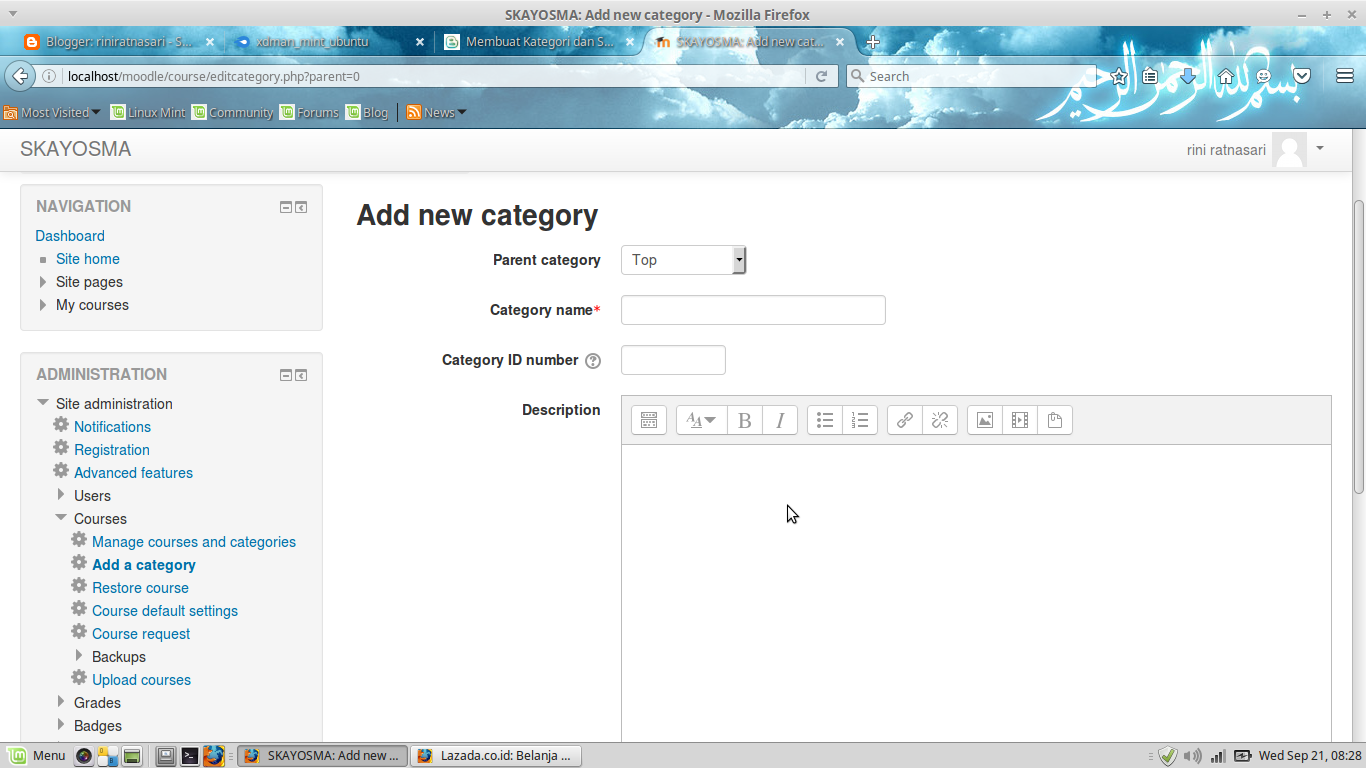Reload the page with the refresh icon
Screen dimensions: 1366x768
(822, 76)
